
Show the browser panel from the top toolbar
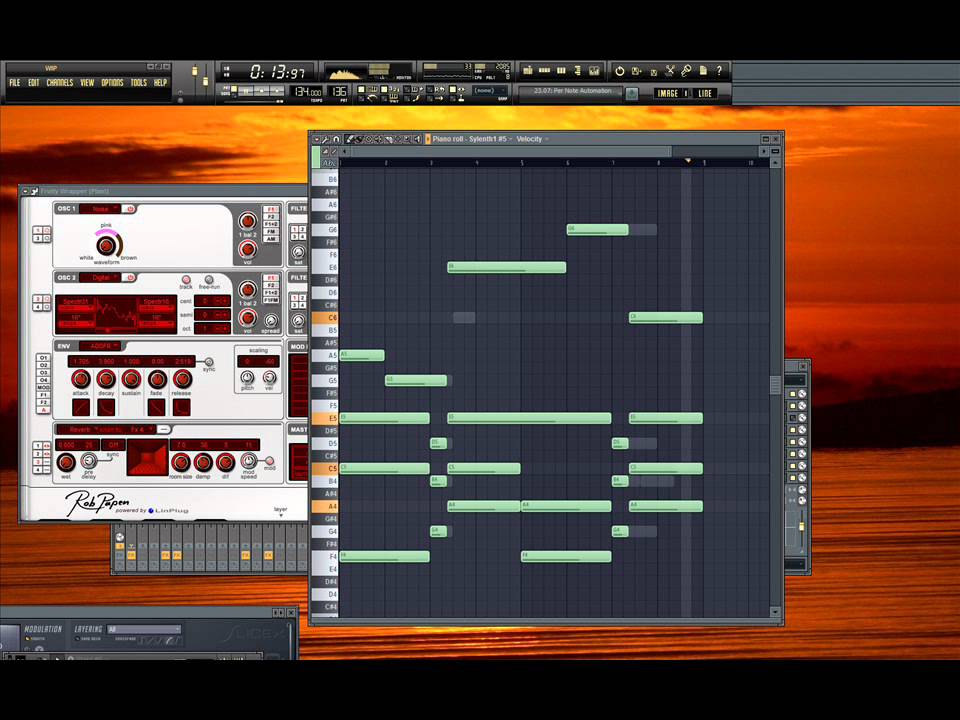click(x=578, y=71)
